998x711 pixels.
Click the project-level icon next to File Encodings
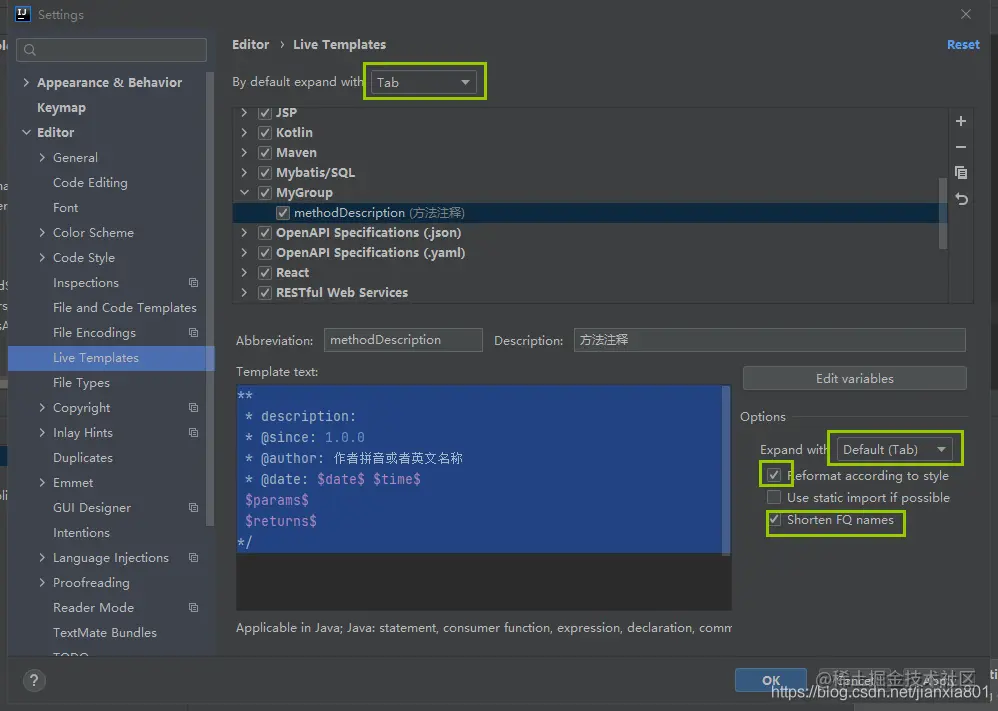[x=193, y=333]
